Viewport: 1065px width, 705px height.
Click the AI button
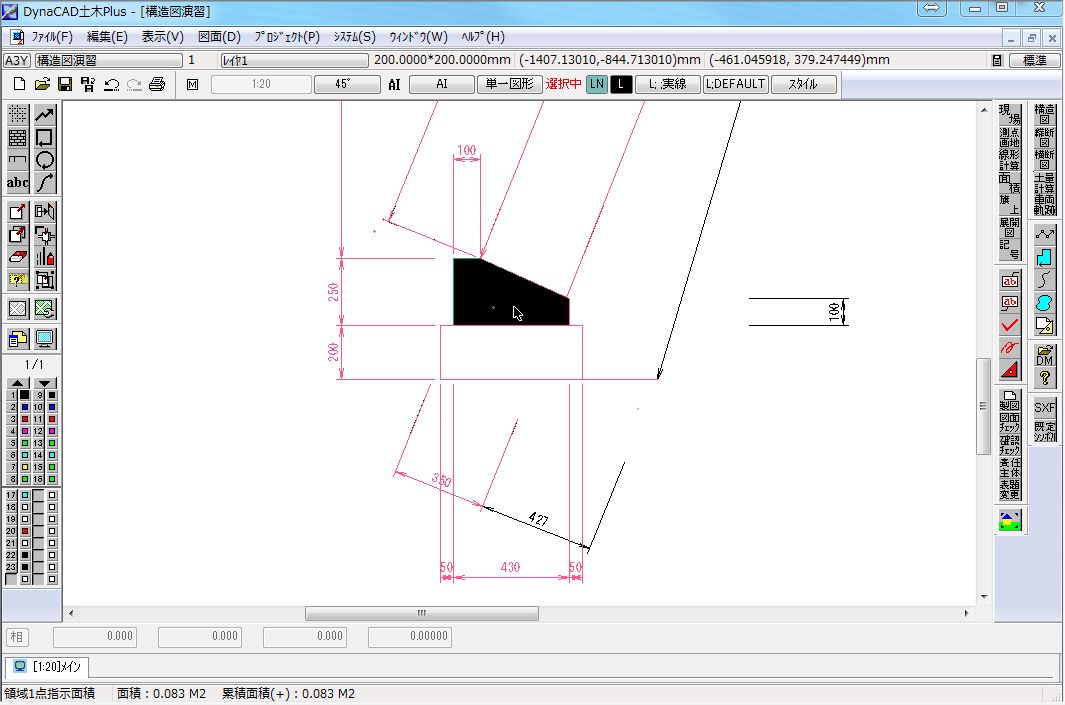(x=441, y=84)
